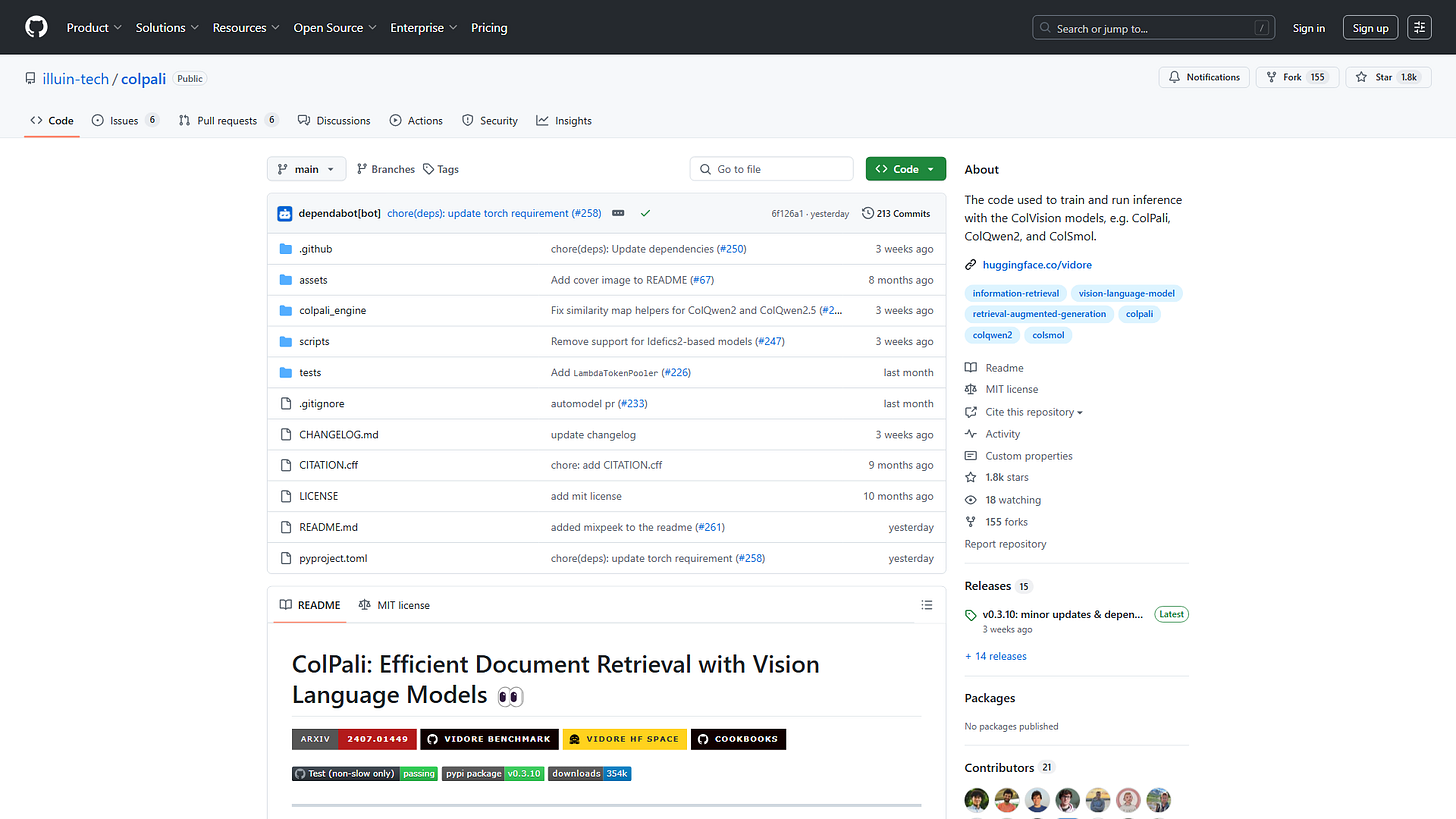Open the command palette icon next to Sign up

tap(1419, 28)
